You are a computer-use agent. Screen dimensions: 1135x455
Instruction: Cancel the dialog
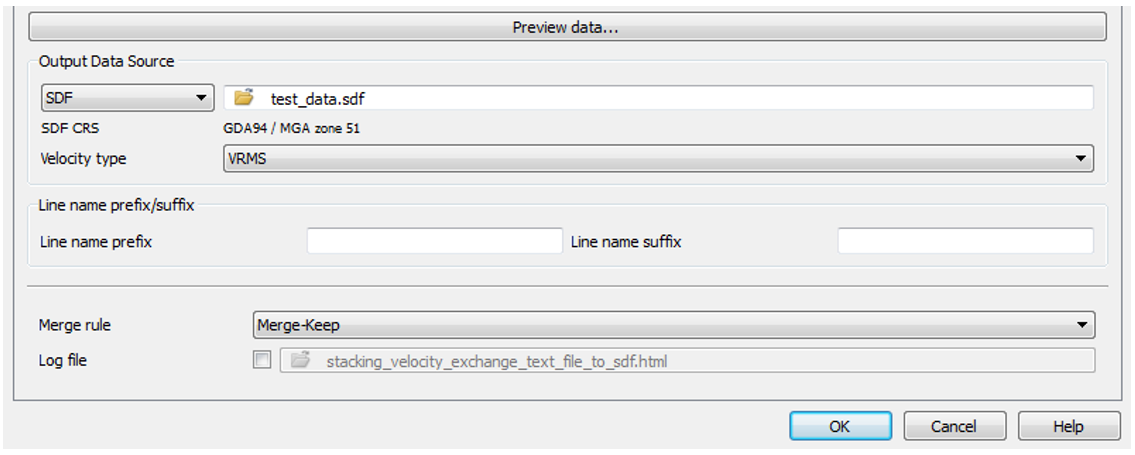(x=953, y=426)
